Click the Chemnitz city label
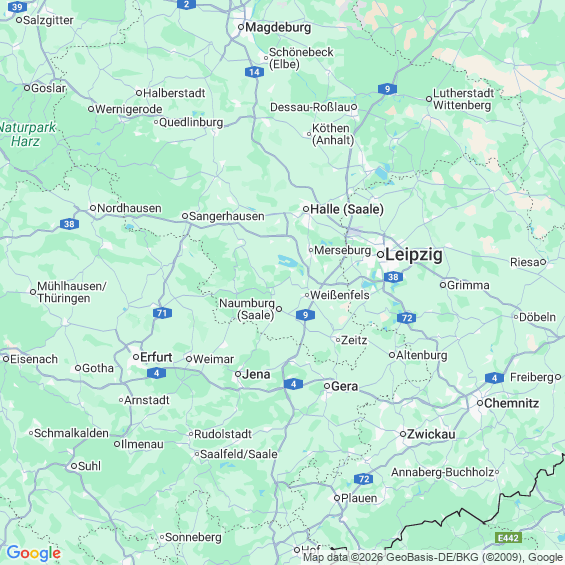This screenshot has width=565, height=565. 511,403
